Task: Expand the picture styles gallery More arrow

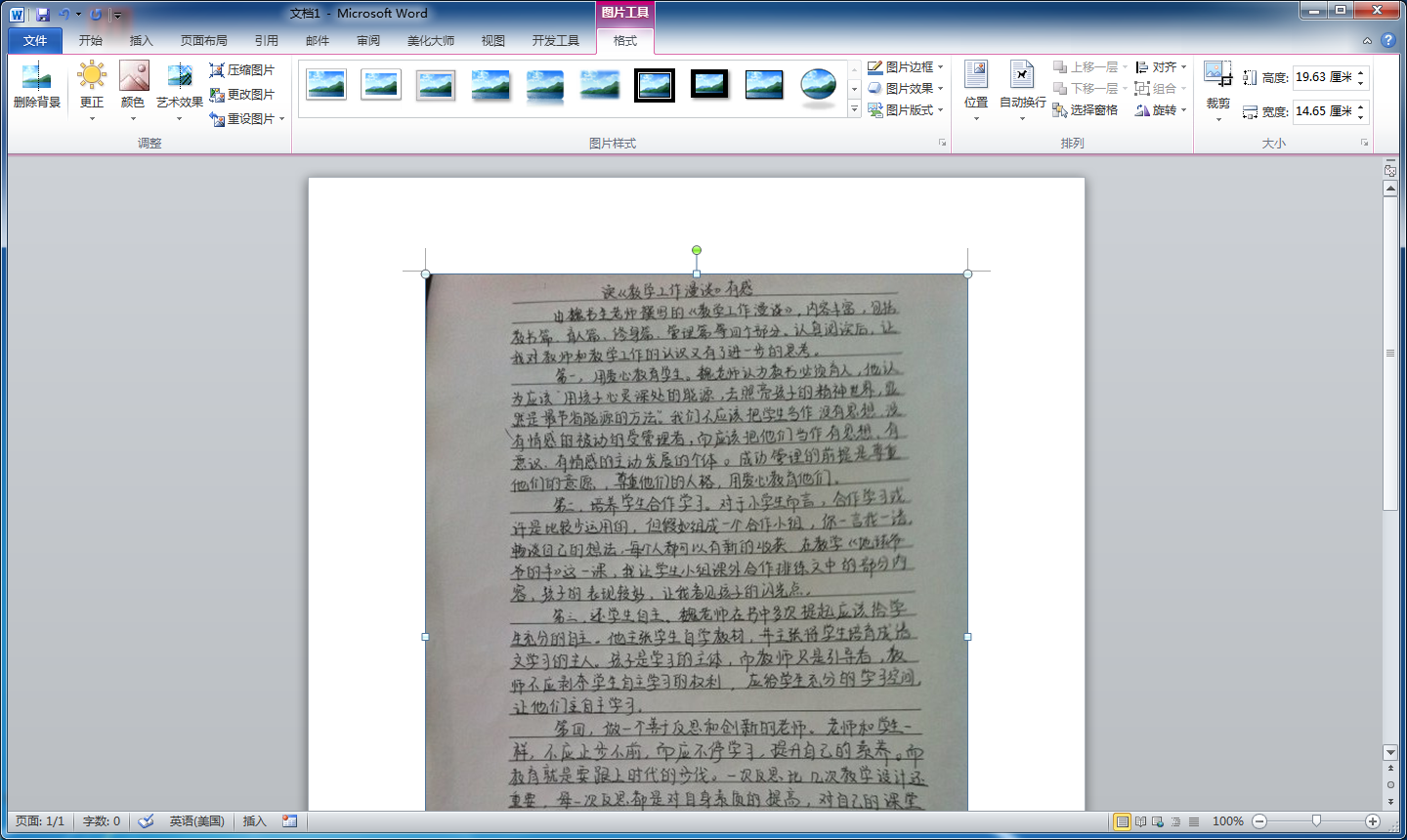Action: [x=855, y=109]
